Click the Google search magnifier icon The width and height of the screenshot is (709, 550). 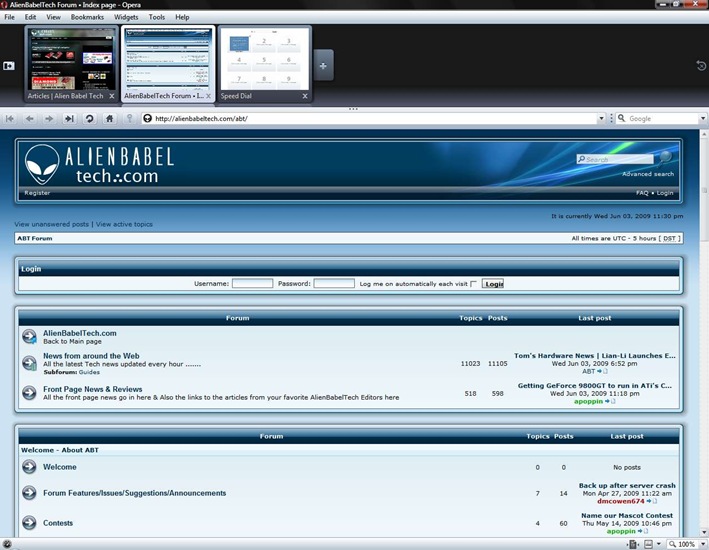point(622,118)
